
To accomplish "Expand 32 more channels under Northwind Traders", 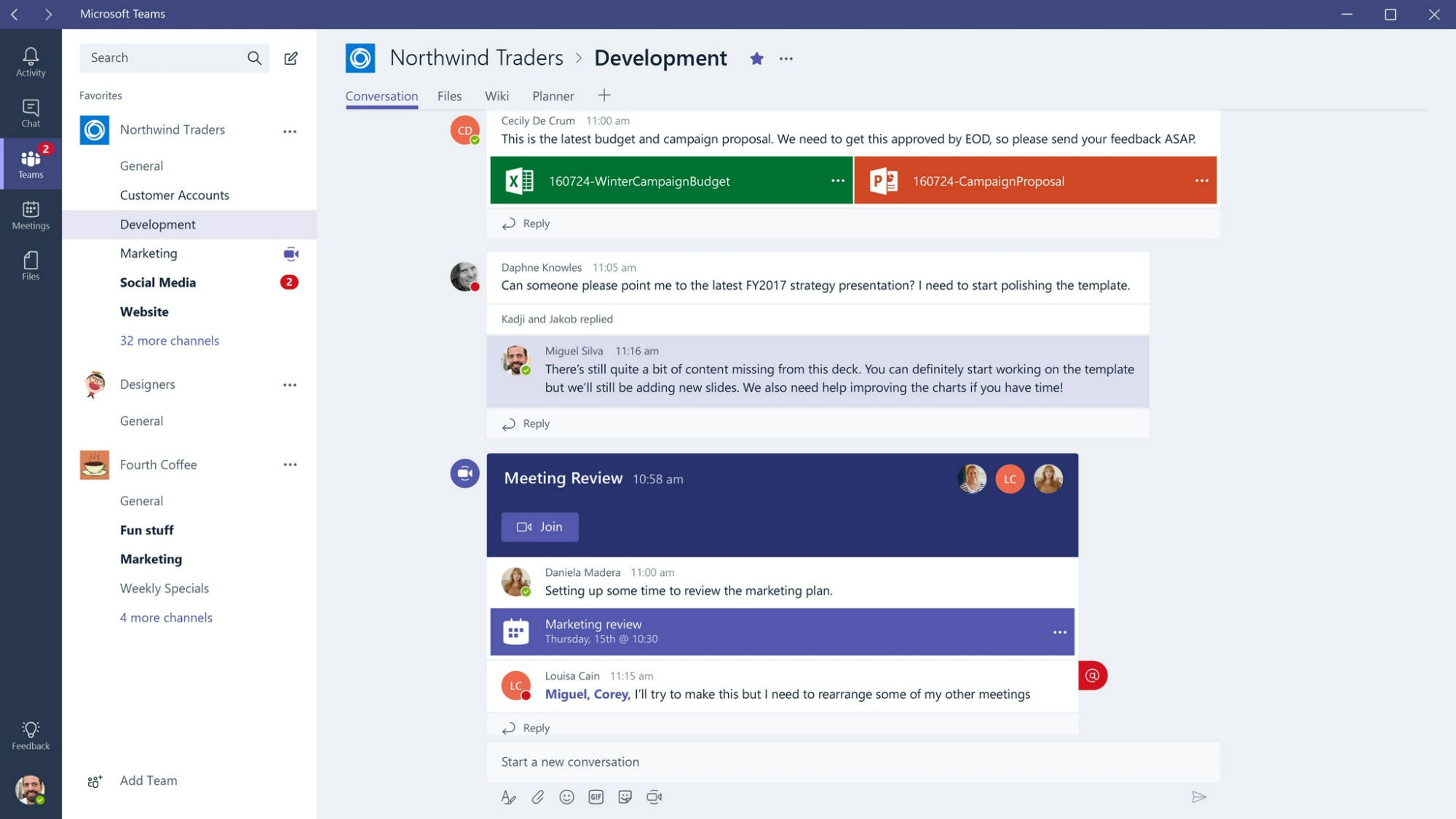I will tap(168, 340).
